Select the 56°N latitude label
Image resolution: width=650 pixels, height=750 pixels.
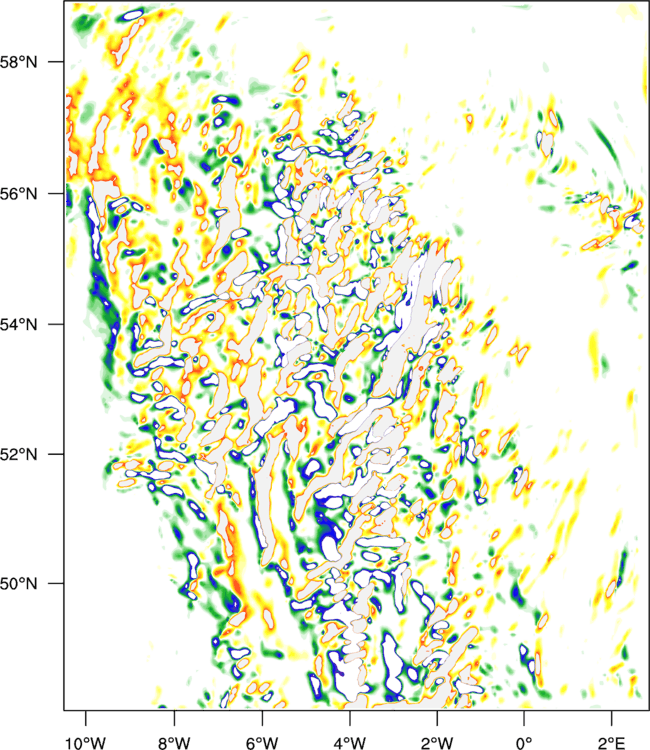pyautogui.click(x=18, y=194)
